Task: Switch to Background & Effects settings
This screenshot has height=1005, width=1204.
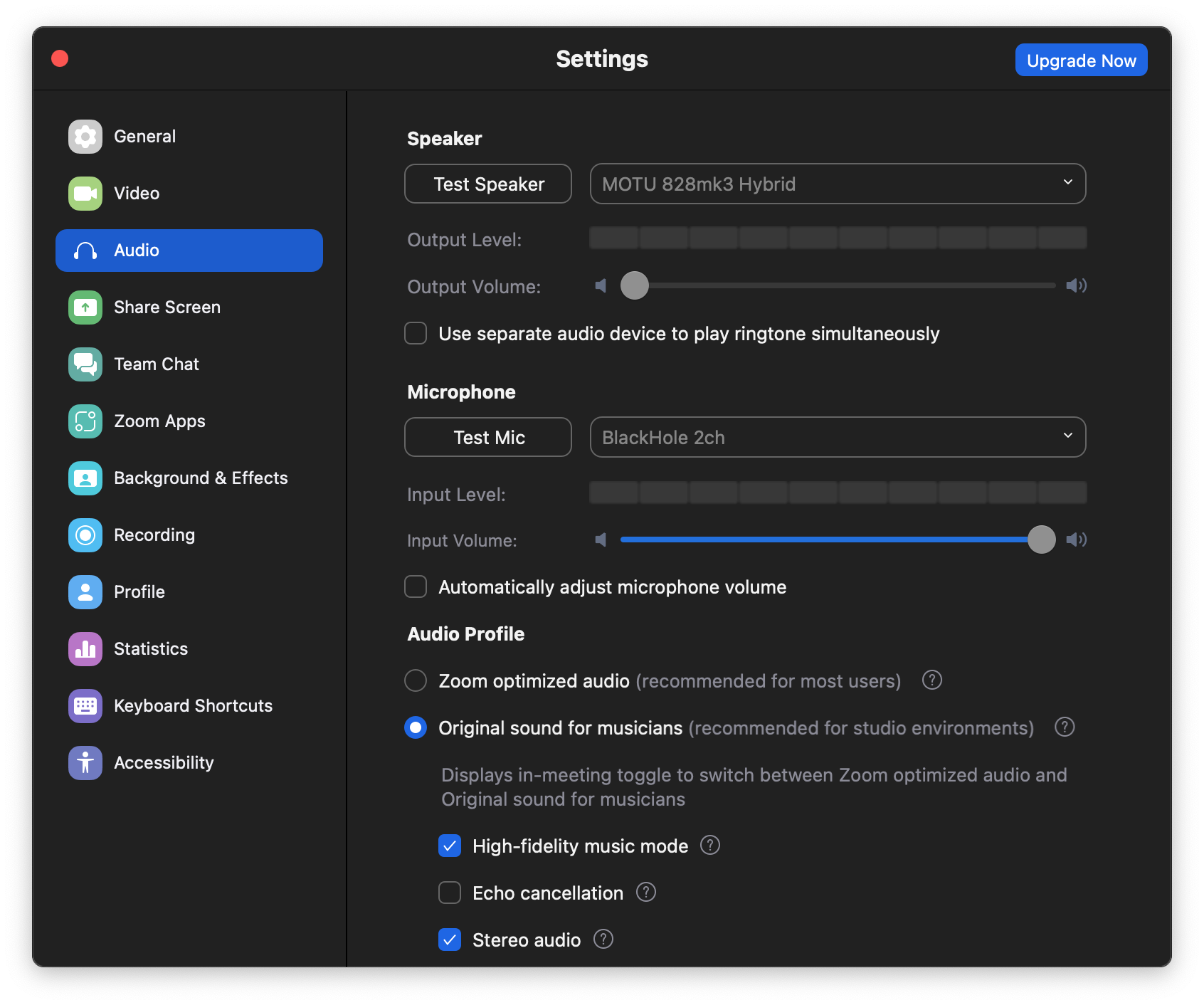Action: (201, 478)
